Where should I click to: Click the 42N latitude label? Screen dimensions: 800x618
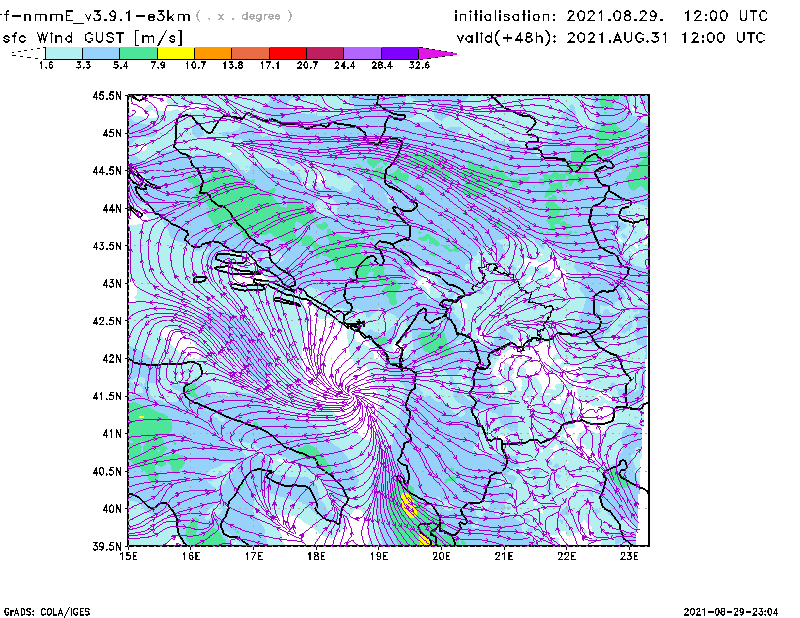point(112,359)
